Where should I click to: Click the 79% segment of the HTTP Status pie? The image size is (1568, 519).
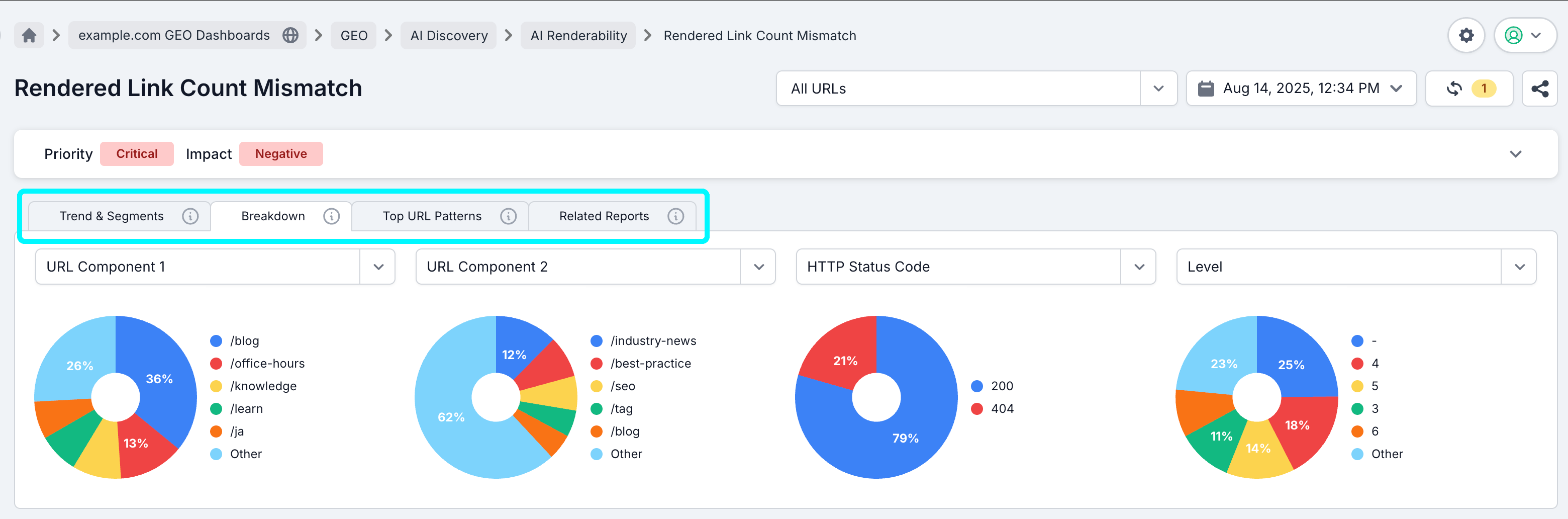pos(906,438)
